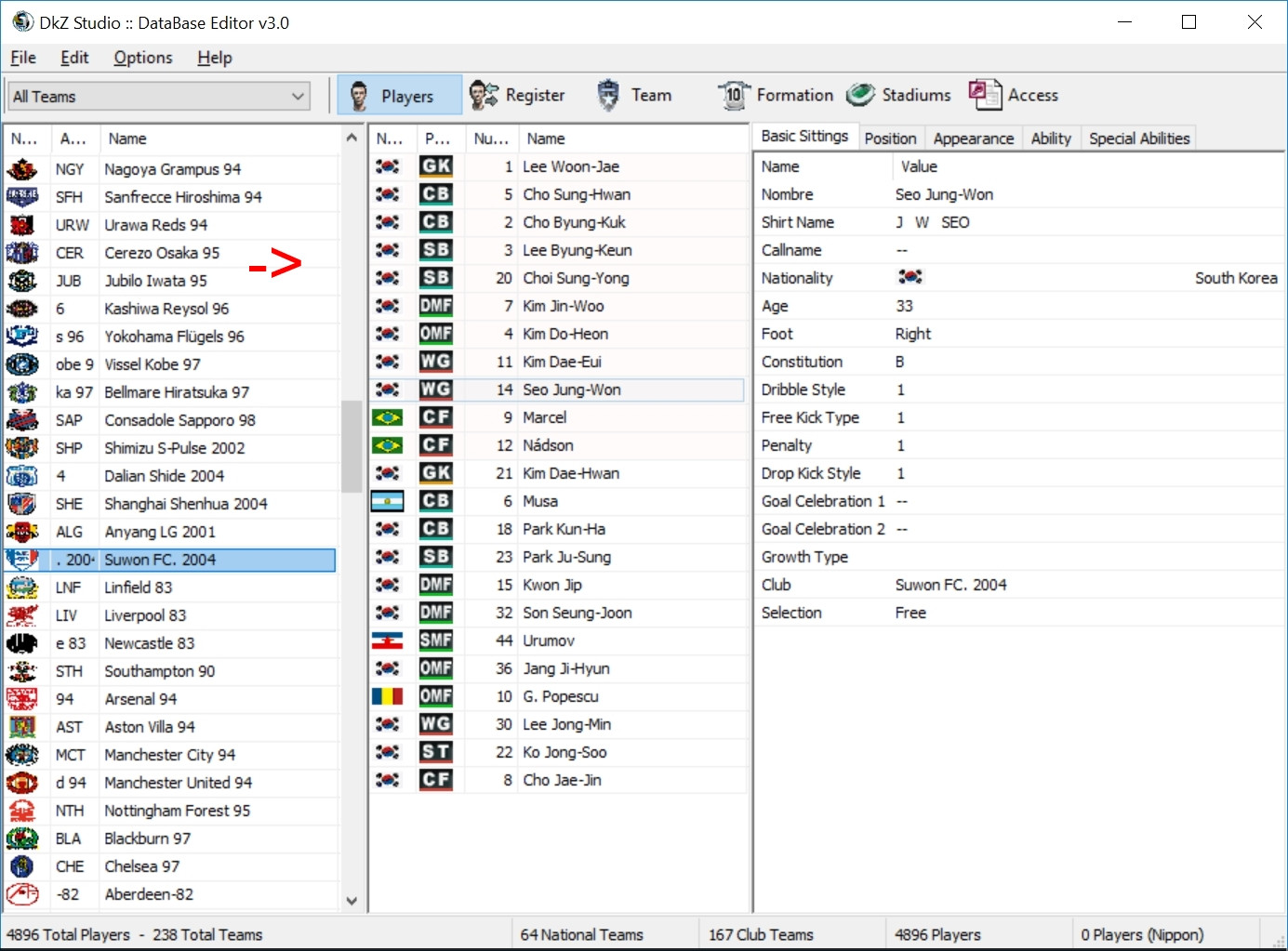Click the GK position badge for Lee Woon-Jae
1288x951 pixels.
click(x=436, y=166)
